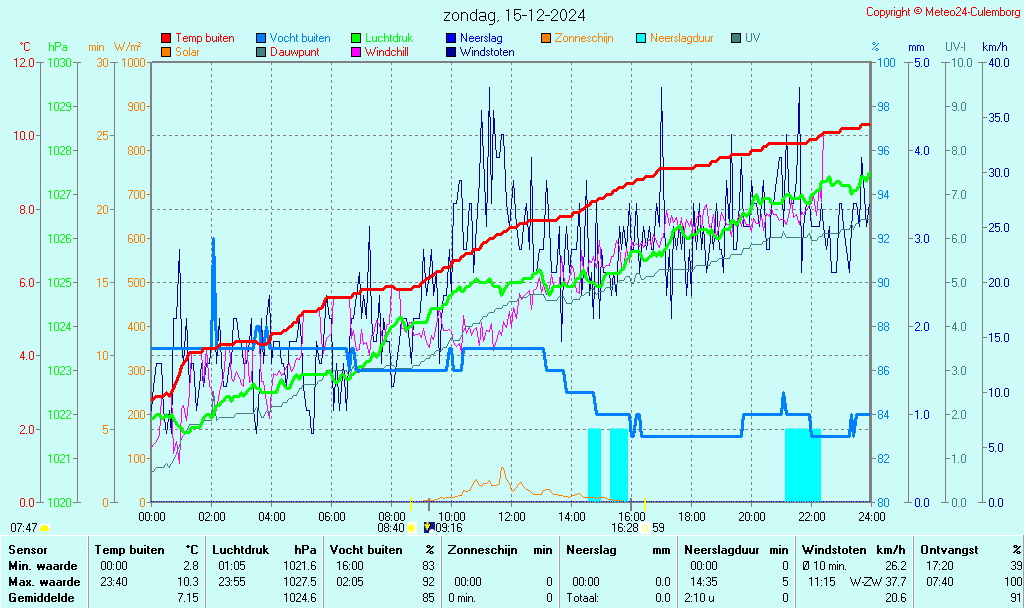Click the magenta Windchill legend square

[x=356, y=52]
